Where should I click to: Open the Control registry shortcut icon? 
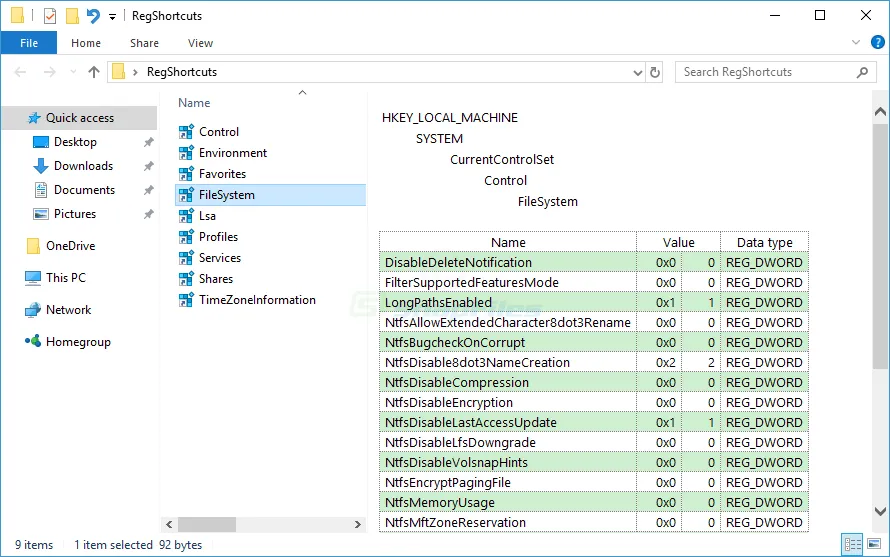click(186, 132)
